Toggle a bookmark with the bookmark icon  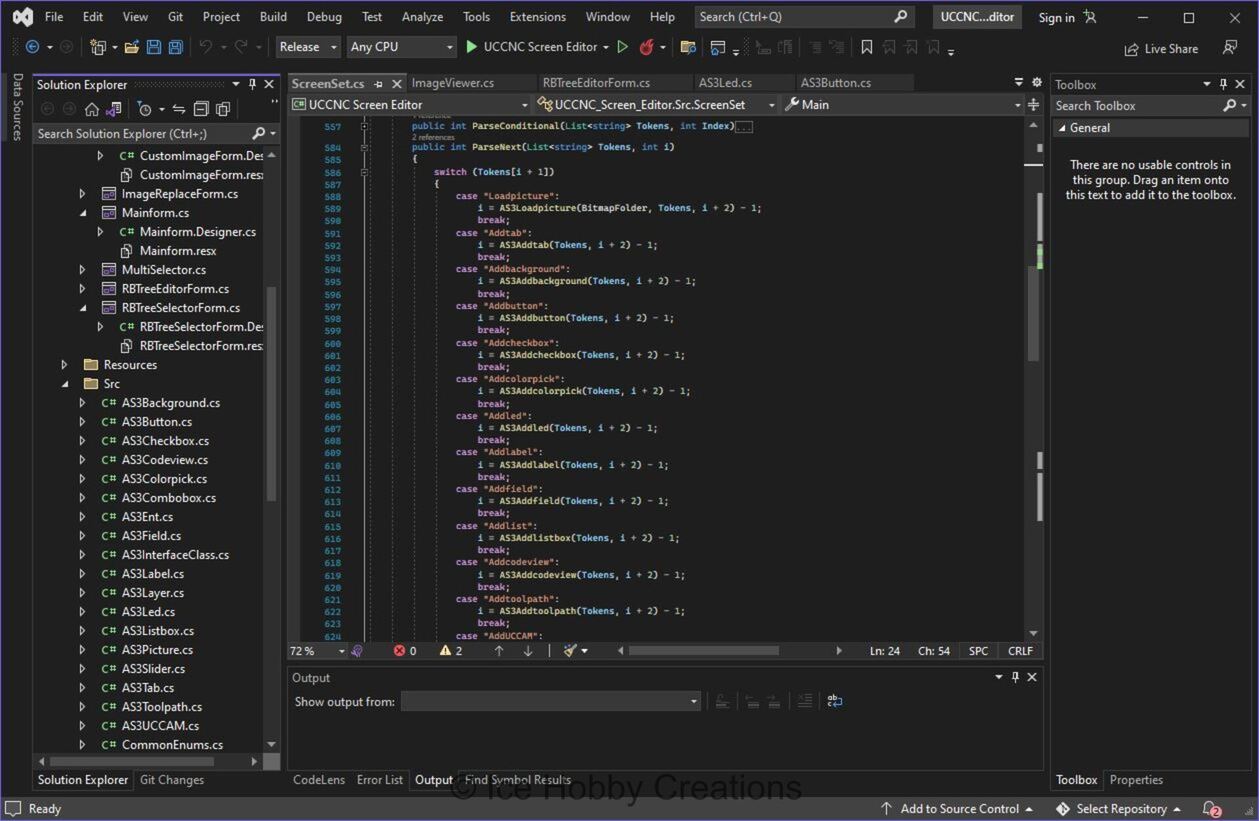coord(867,47)
